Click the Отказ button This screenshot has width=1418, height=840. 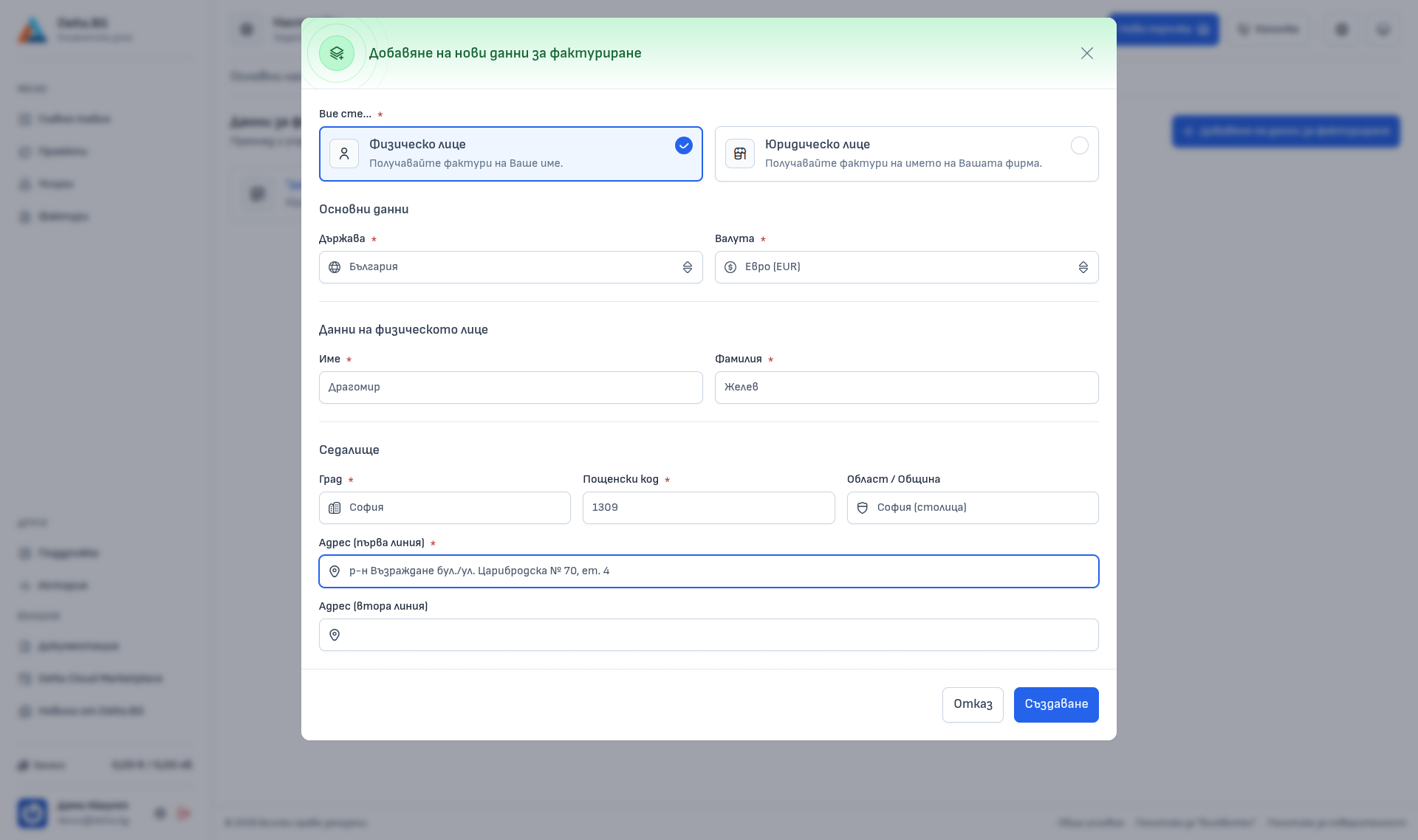click(x=973, y=705)
